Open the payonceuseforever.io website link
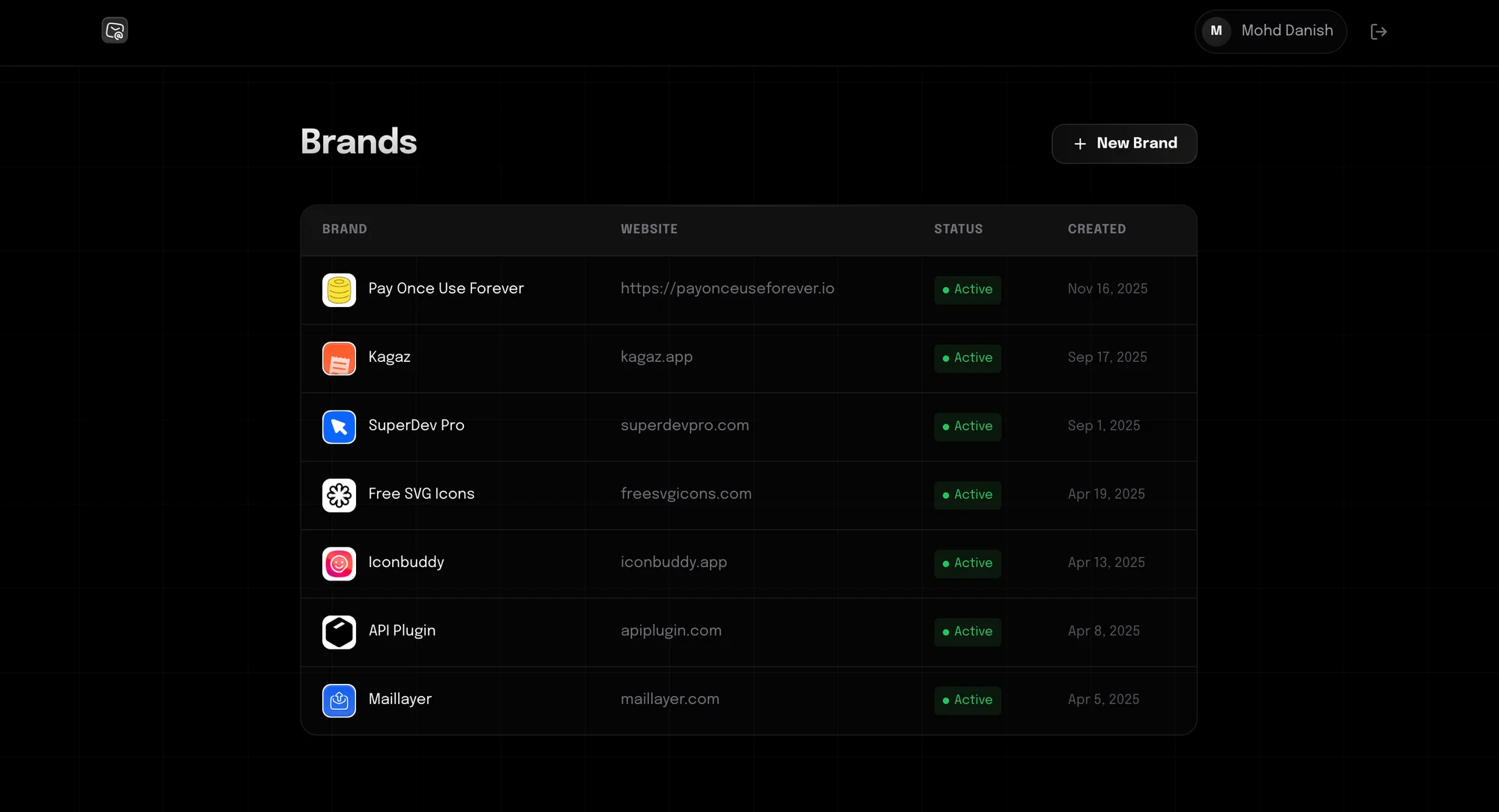Image resolution: width=1499 pixels, height=812 pixels. (x=727, y=288)
